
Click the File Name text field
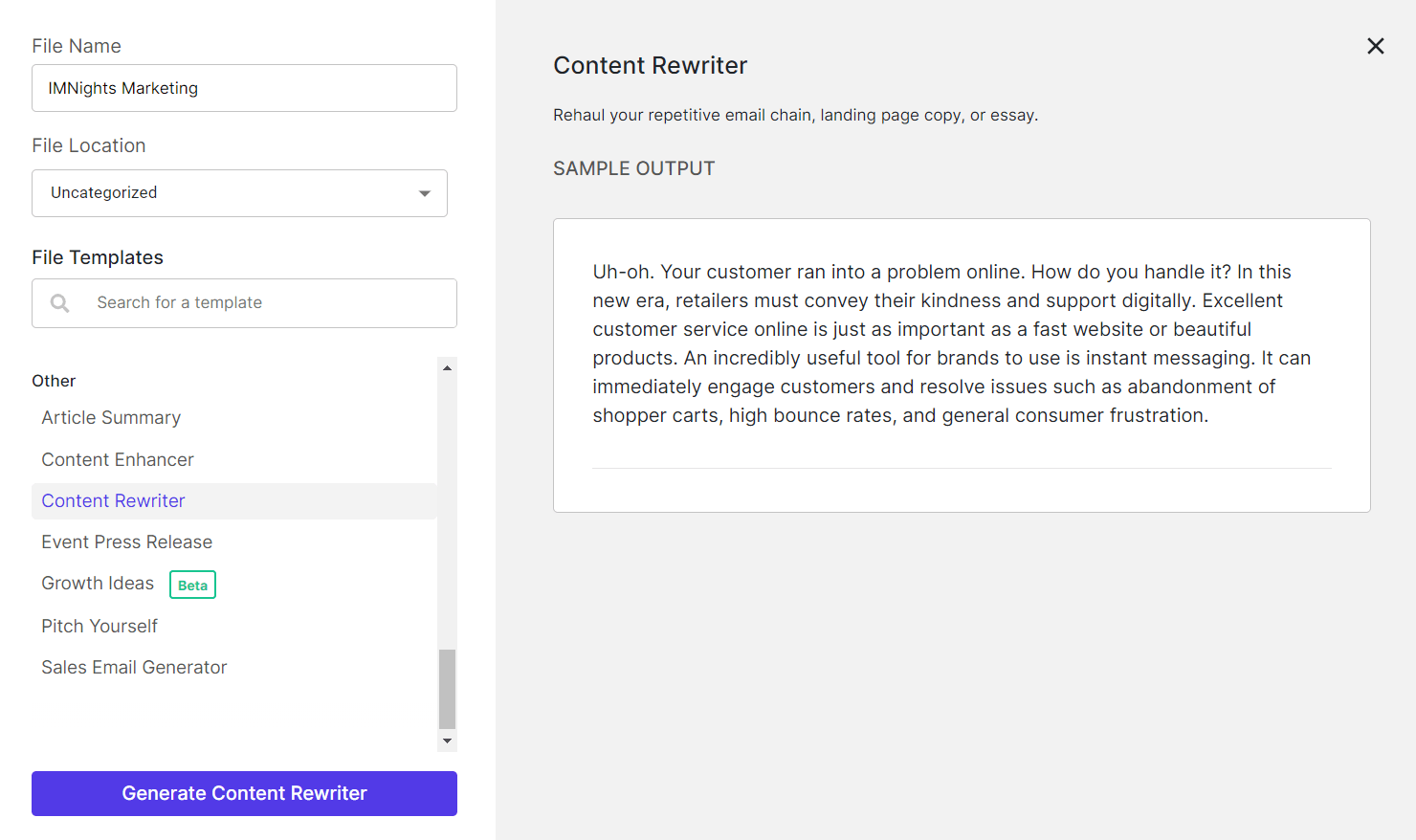point(244,88)
